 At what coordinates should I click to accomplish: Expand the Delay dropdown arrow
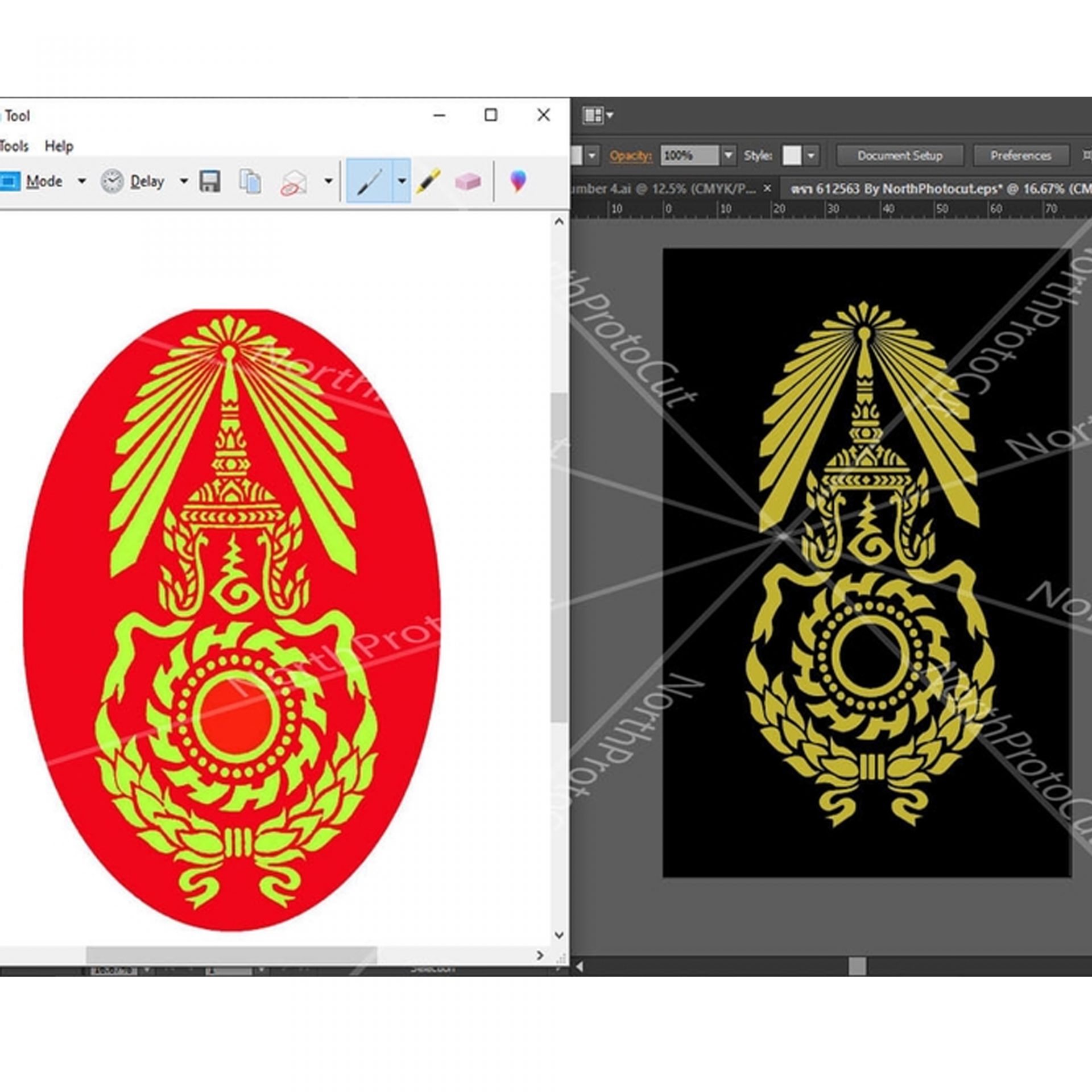(x=184, y=181)
